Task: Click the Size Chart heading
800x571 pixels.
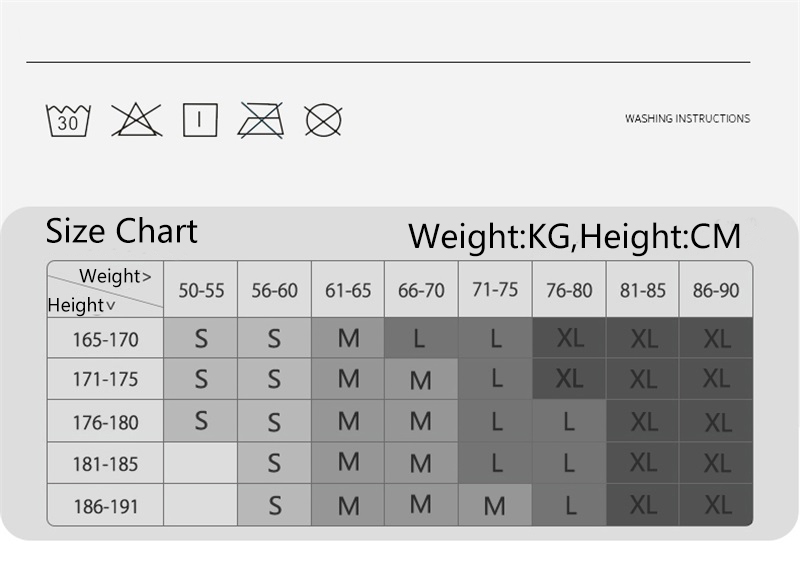Action: [122, 231]
